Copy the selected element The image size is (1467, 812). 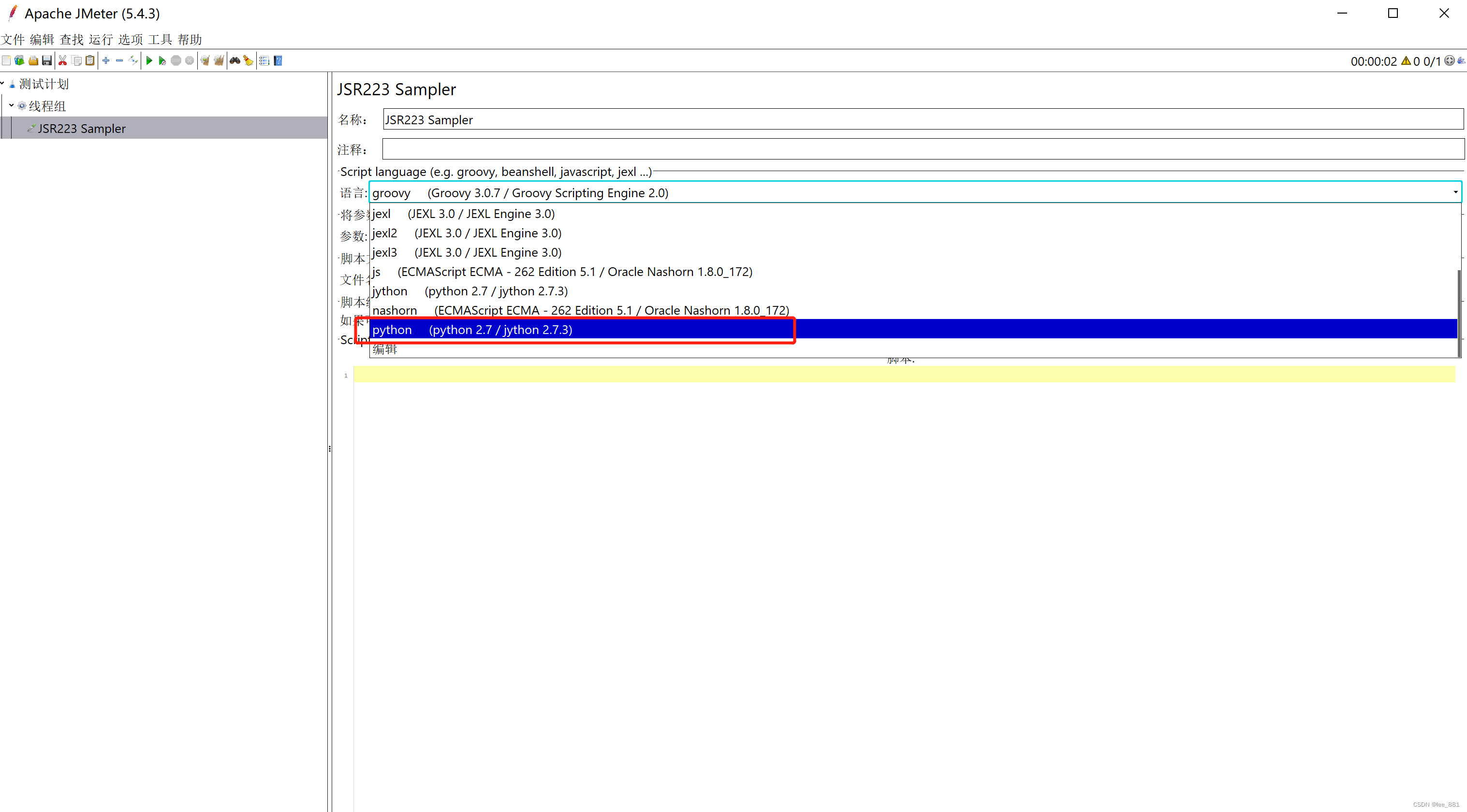[76, 60]
